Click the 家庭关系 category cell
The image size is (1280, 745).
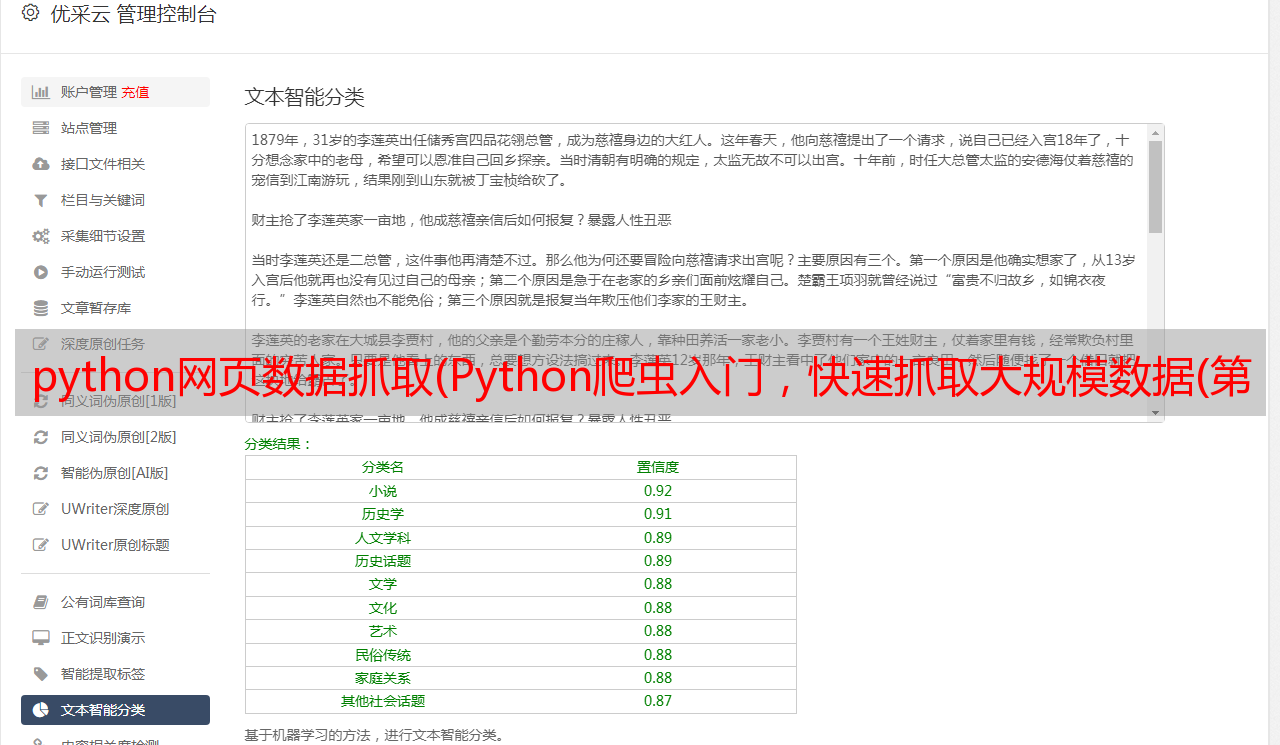coord(383,678)
